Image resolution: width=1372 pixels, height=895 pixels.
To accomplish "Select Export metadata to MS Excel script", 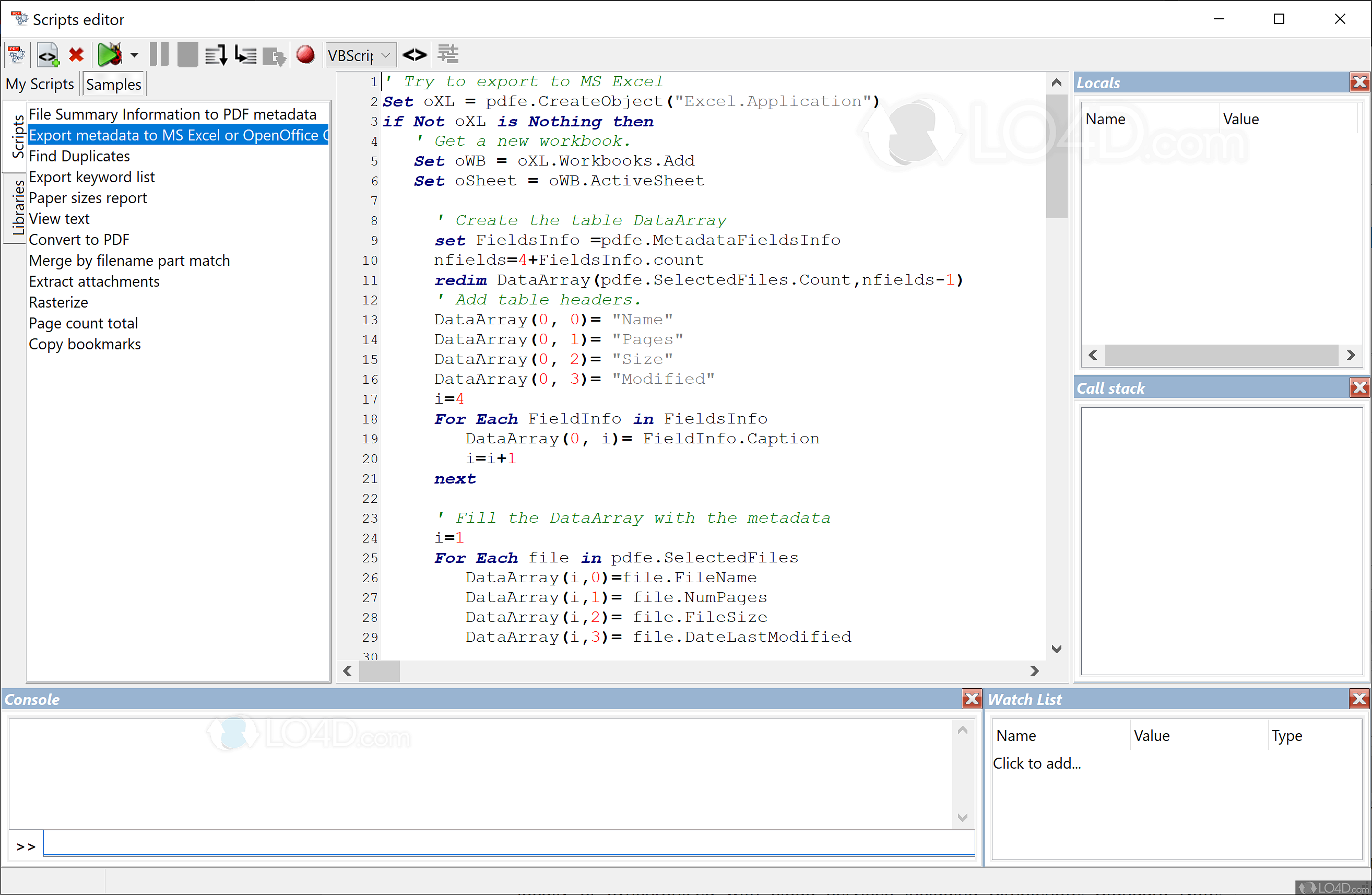I will click(179, 135).
